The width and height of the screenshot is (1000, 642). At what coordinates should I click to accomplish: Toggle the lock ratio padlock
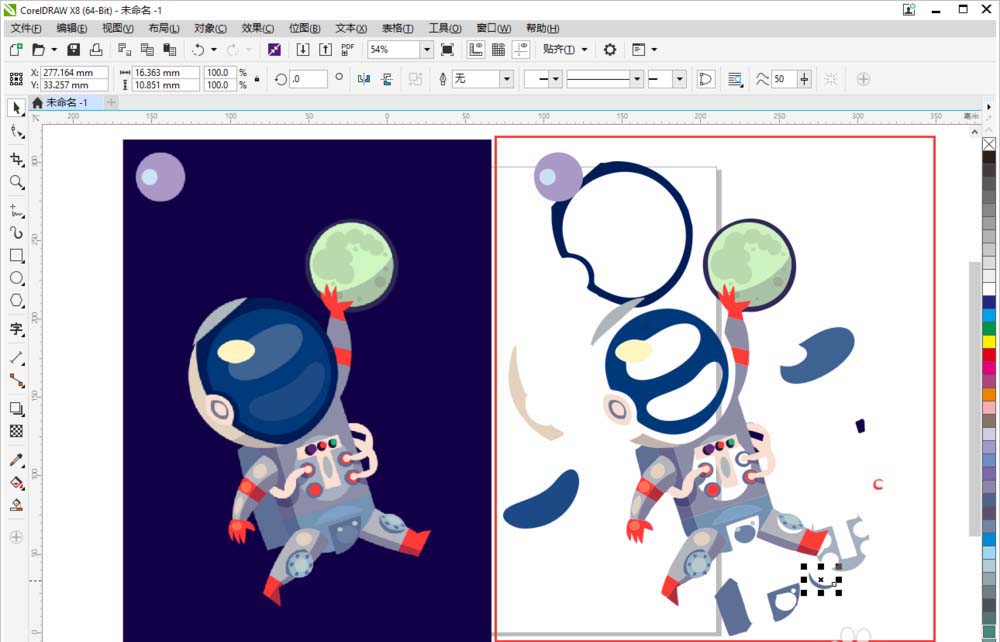(x=257, y=79)
